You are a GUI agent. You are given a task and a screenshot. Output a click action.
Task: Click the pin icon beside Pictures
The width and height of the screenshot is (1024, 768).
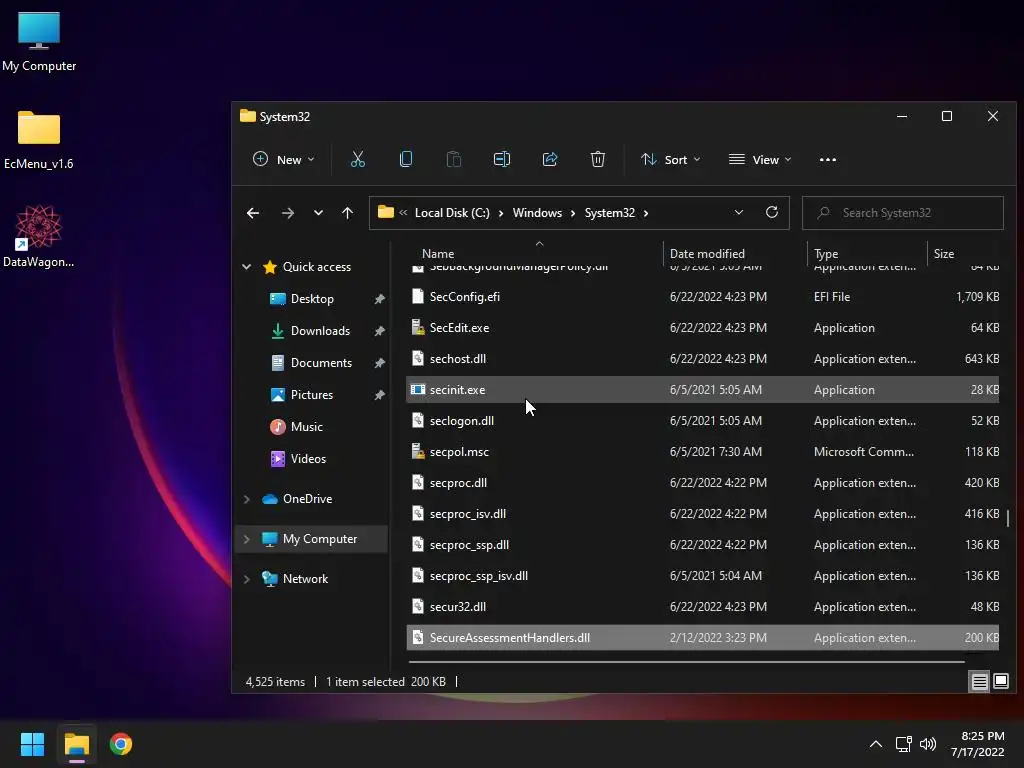(379, 395)
